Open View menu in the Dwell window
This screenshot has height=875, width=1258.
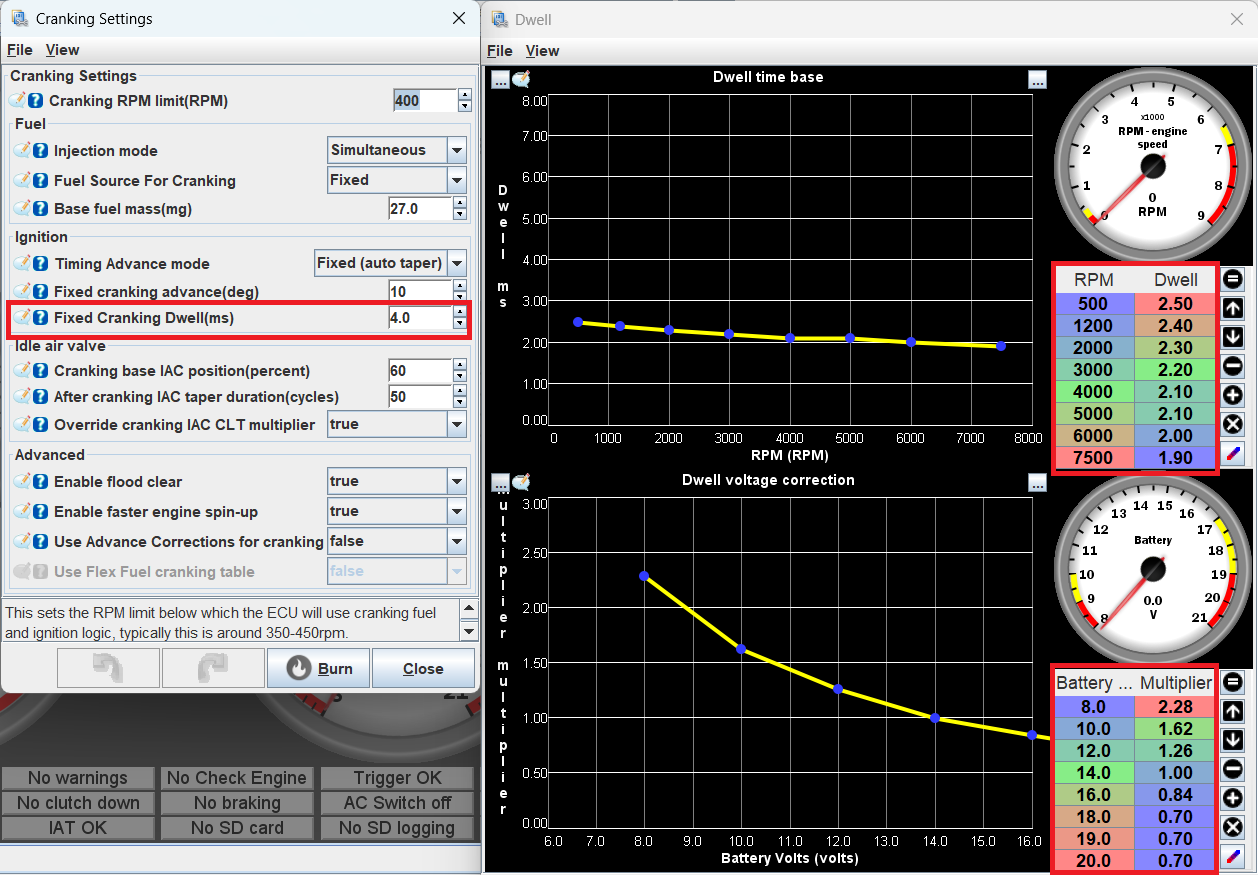[x=542, y=51]
